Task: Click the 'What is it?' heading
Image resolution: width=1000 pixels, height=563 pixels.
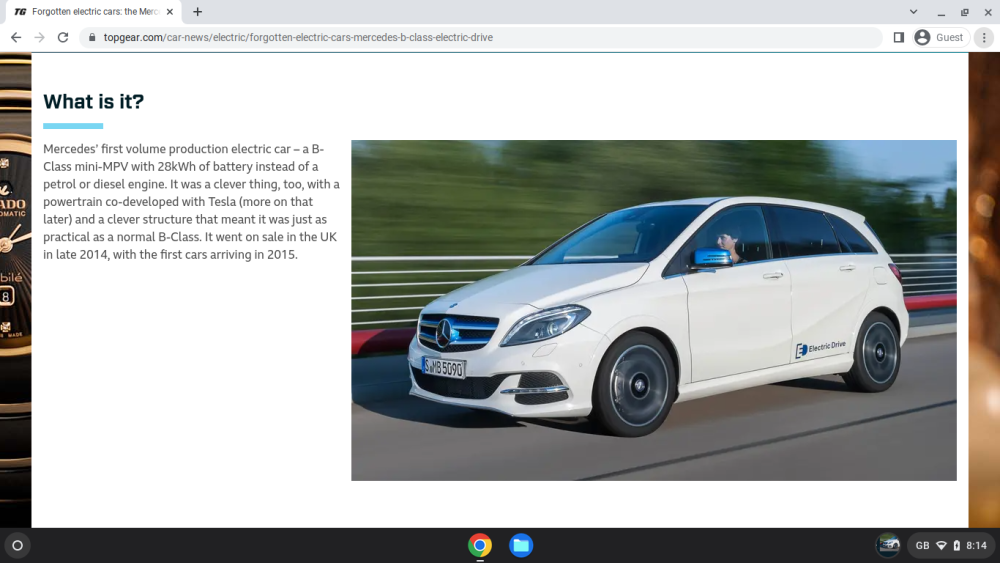Action: tap(94, 101)
